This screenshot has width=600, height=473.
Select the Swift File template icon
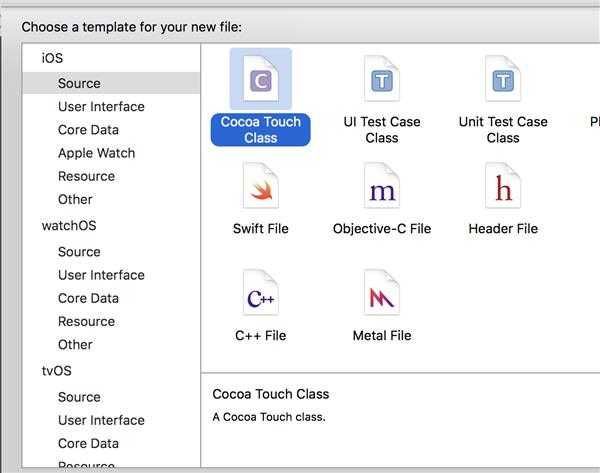(261, 186)
